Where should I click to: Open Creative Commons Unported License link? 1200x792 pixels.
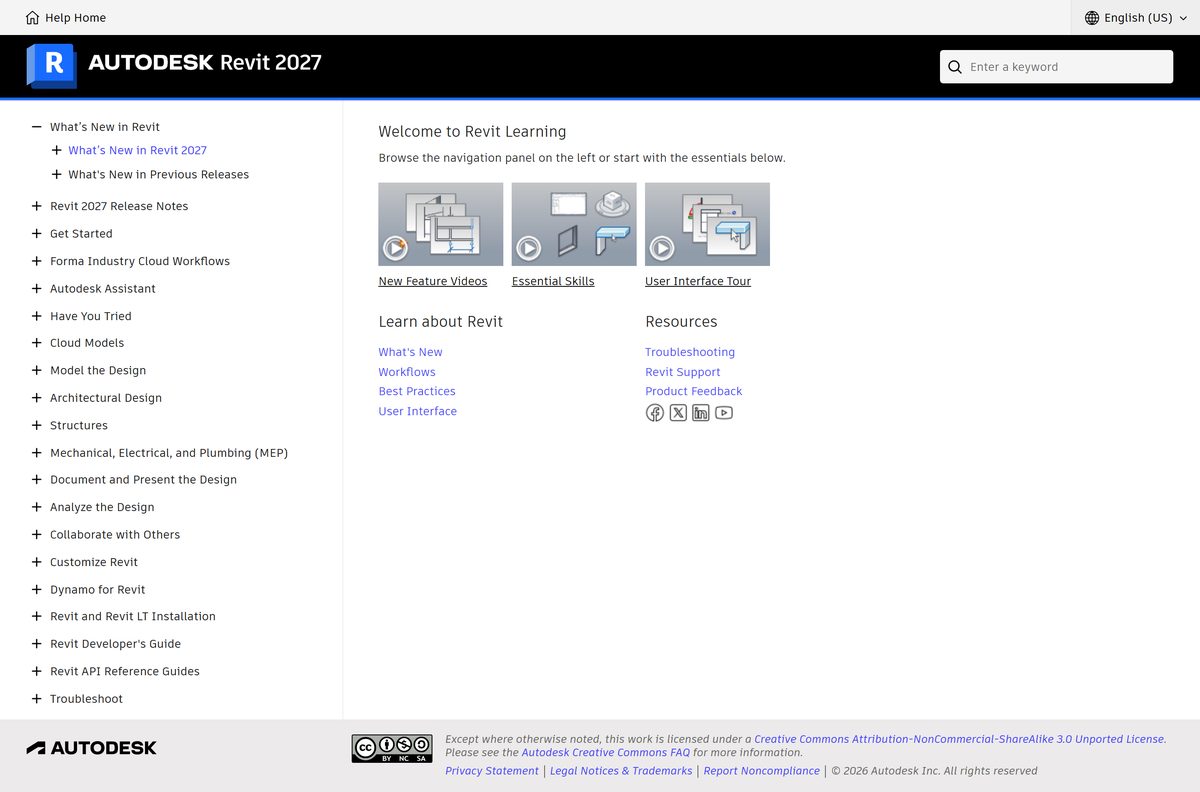pos(960,739)
